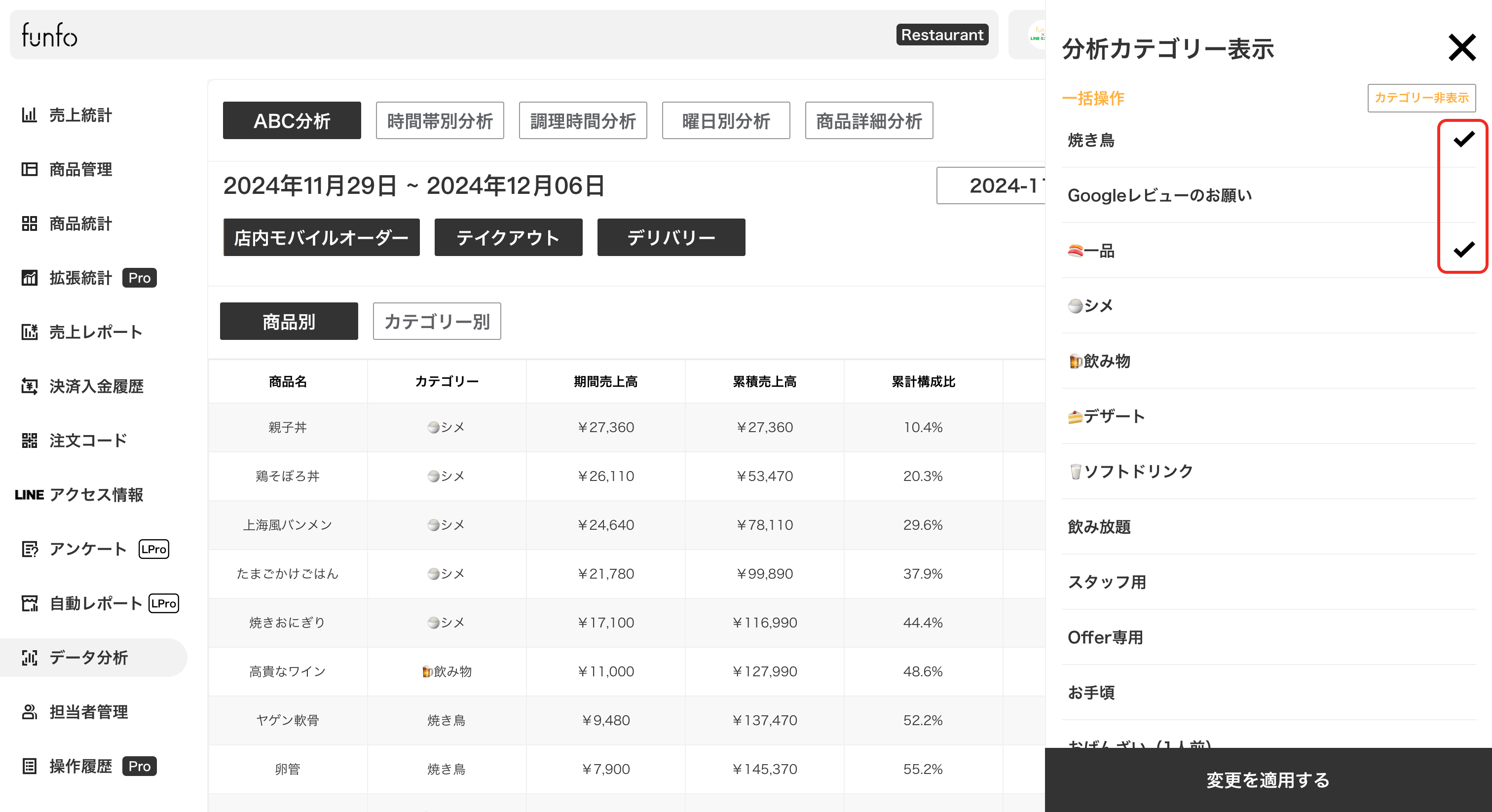The image size is (1492, 812).
Task: Toggle Googleレビューのお願い category visibility
Action: coord(1268,195)
